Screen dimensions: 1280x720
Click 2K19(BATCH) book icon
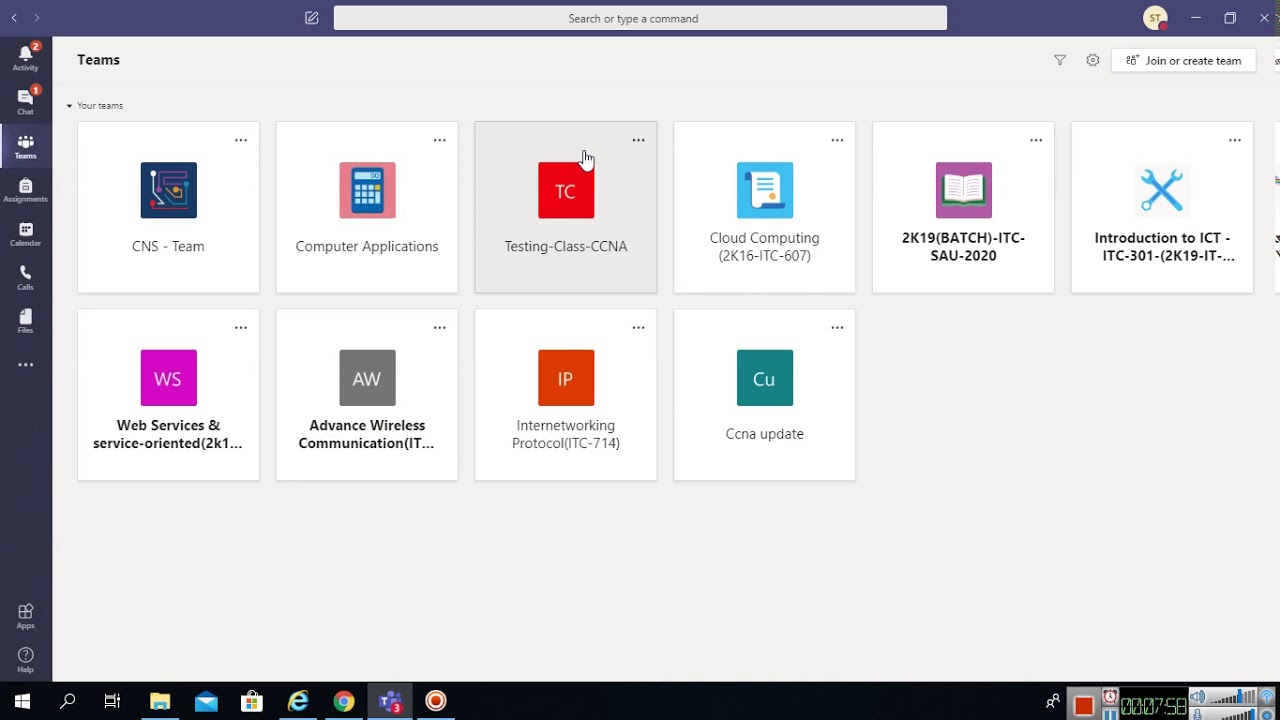coord(964,190)
